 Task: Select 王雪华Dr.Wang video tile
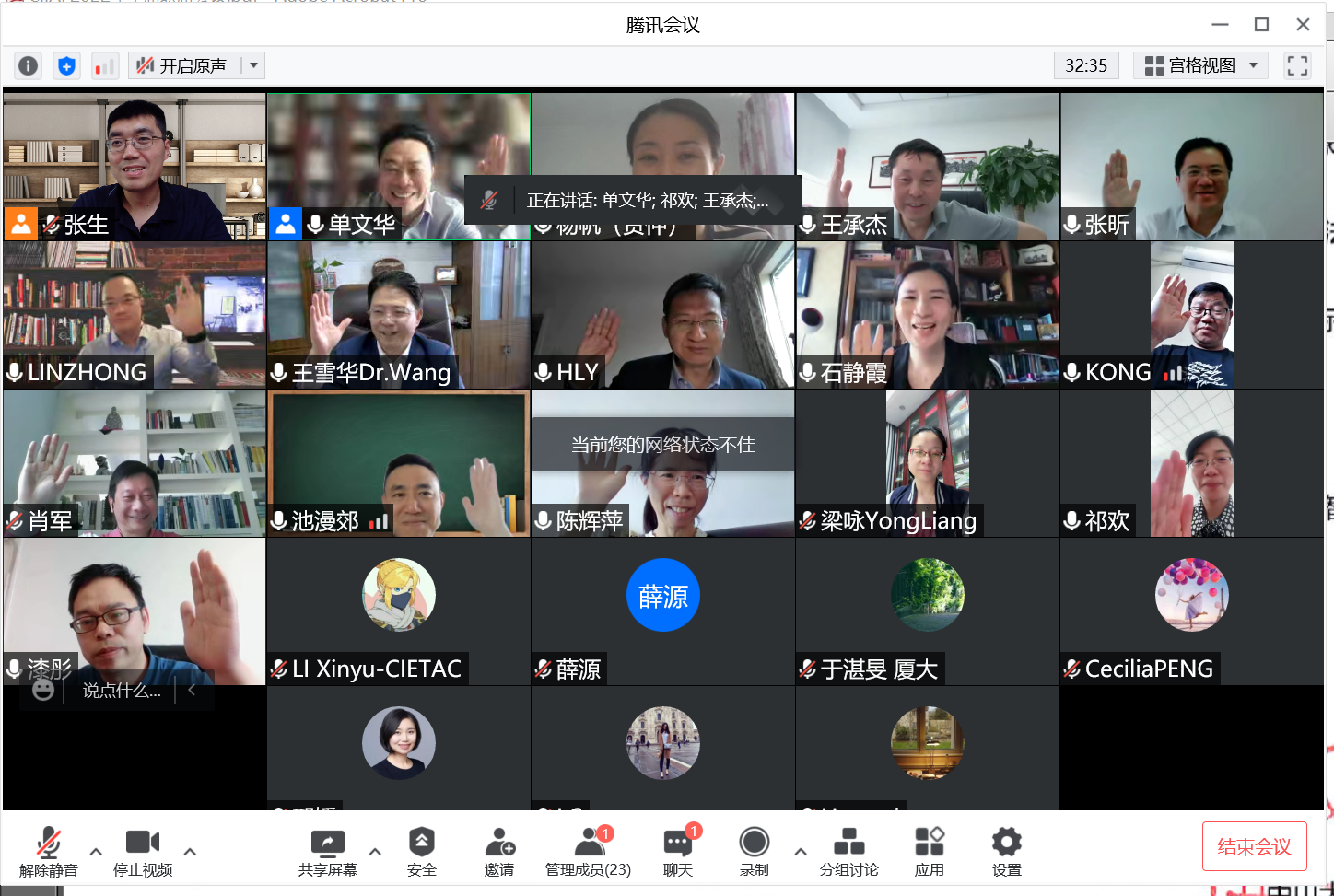tap(399, 315)
